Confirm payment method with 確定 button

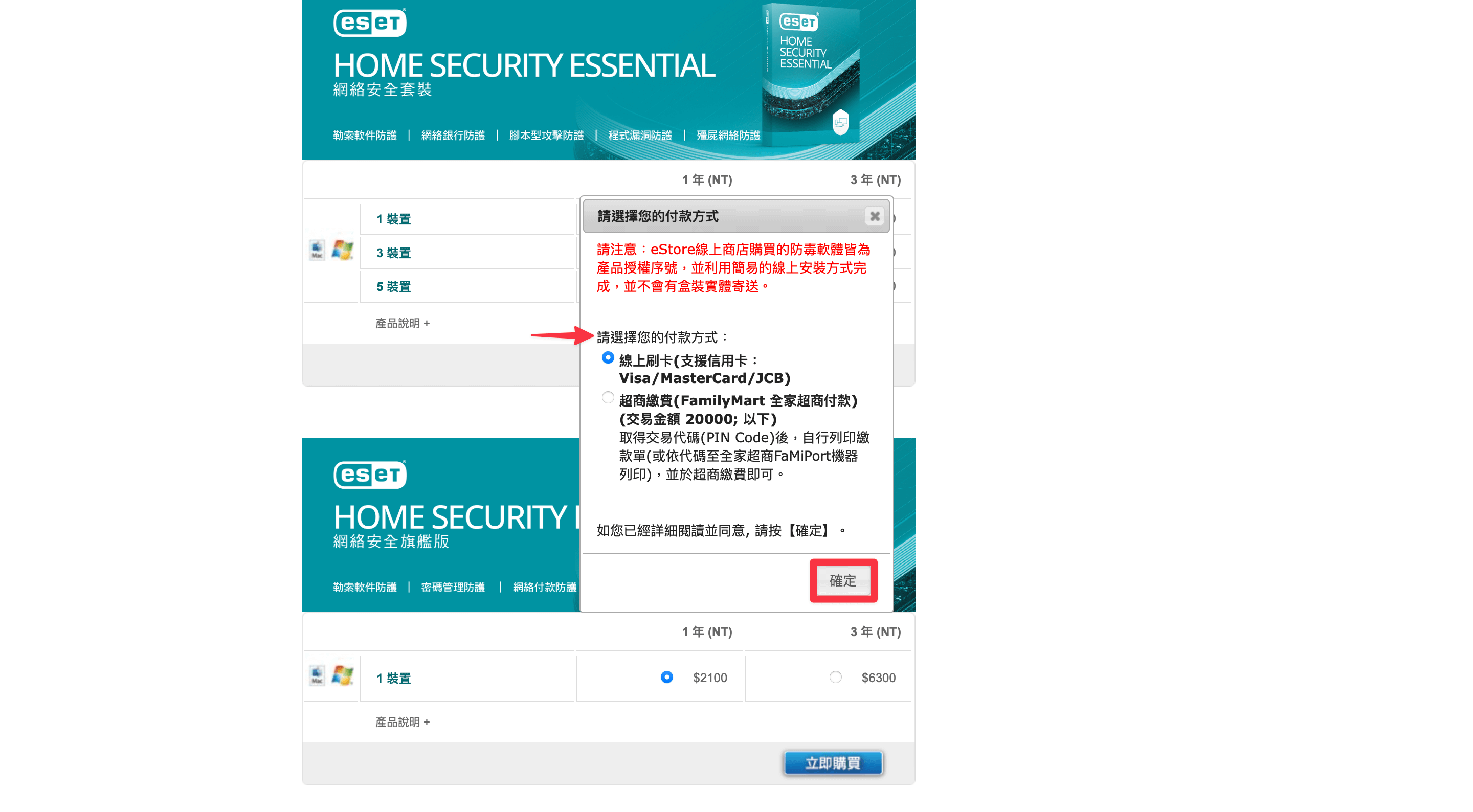[843, 581]
